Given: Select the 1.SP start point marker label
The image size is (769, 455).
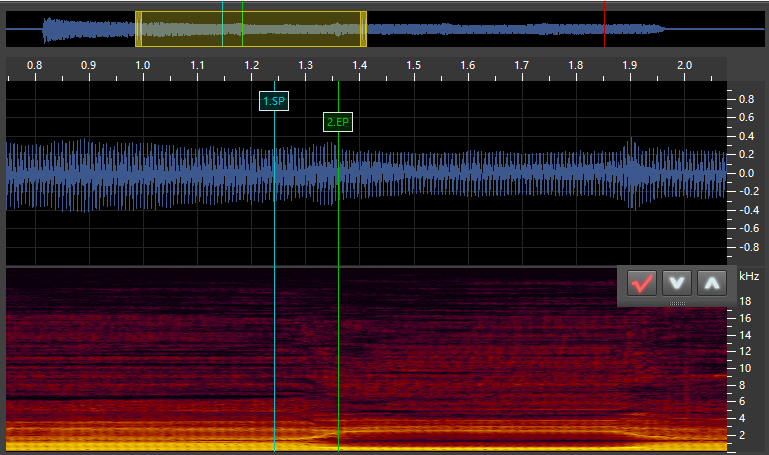Looking at the screenshot, I should click(273, 101).
